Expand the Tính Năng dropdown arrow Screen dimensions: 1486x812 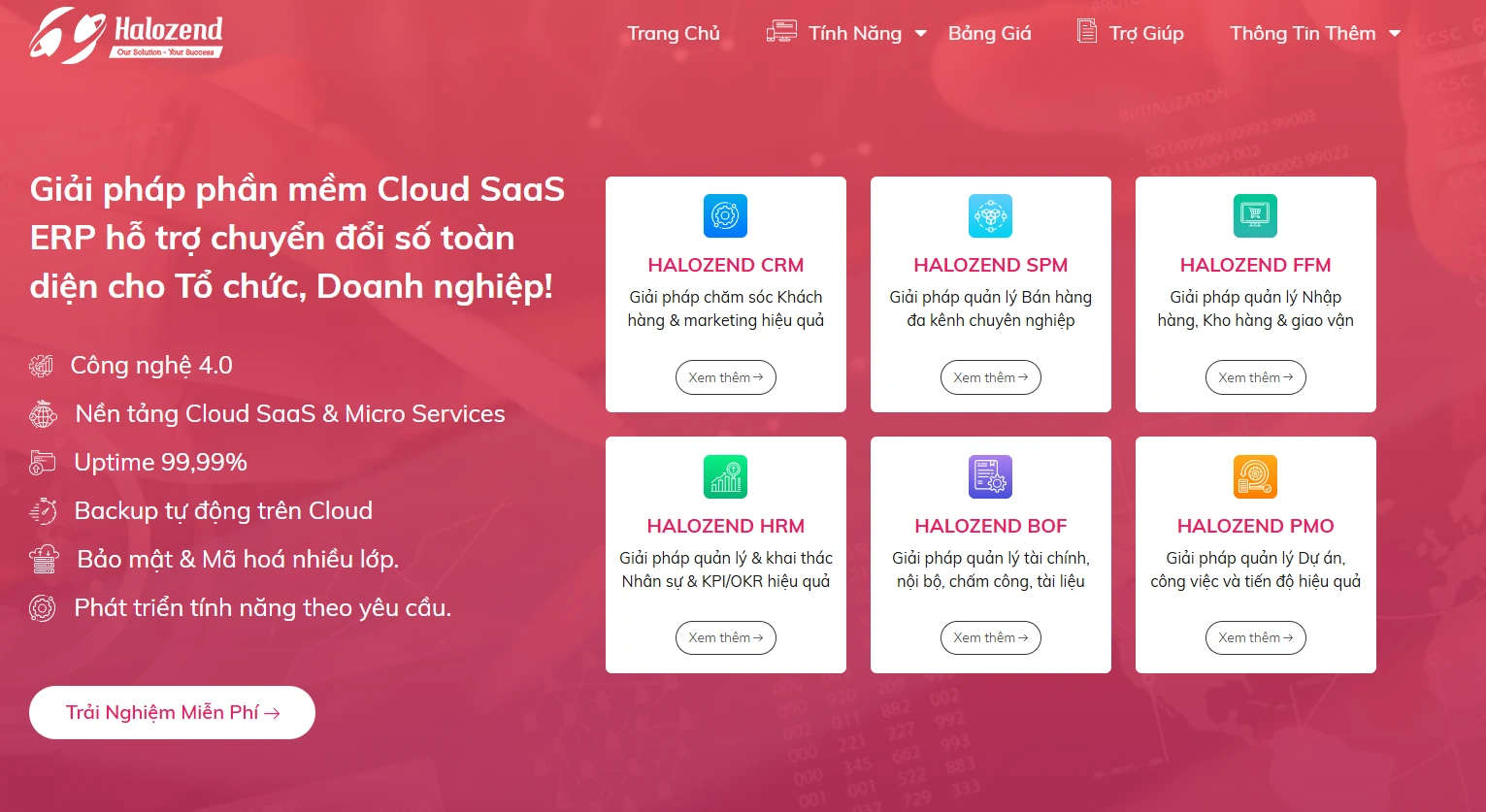[x=921, y=34]
